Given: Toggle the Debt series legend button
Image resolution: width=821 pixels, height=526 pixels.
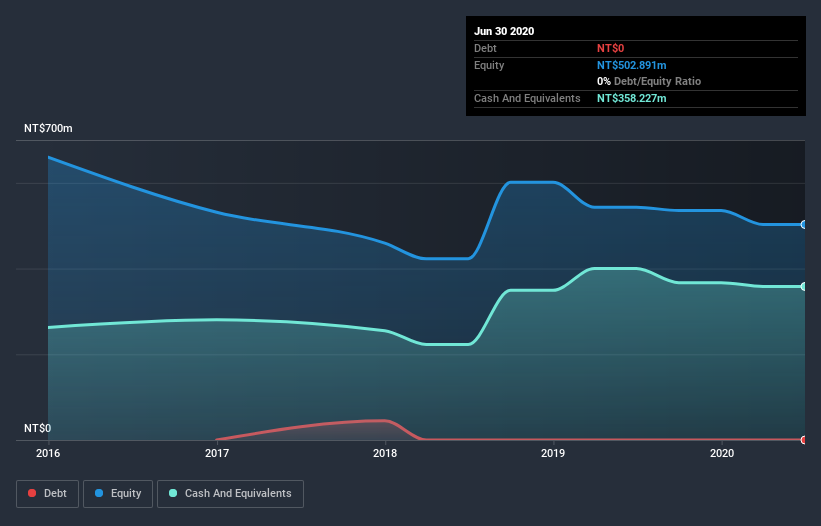Looking at the screenshot, I should pos(47,494).
